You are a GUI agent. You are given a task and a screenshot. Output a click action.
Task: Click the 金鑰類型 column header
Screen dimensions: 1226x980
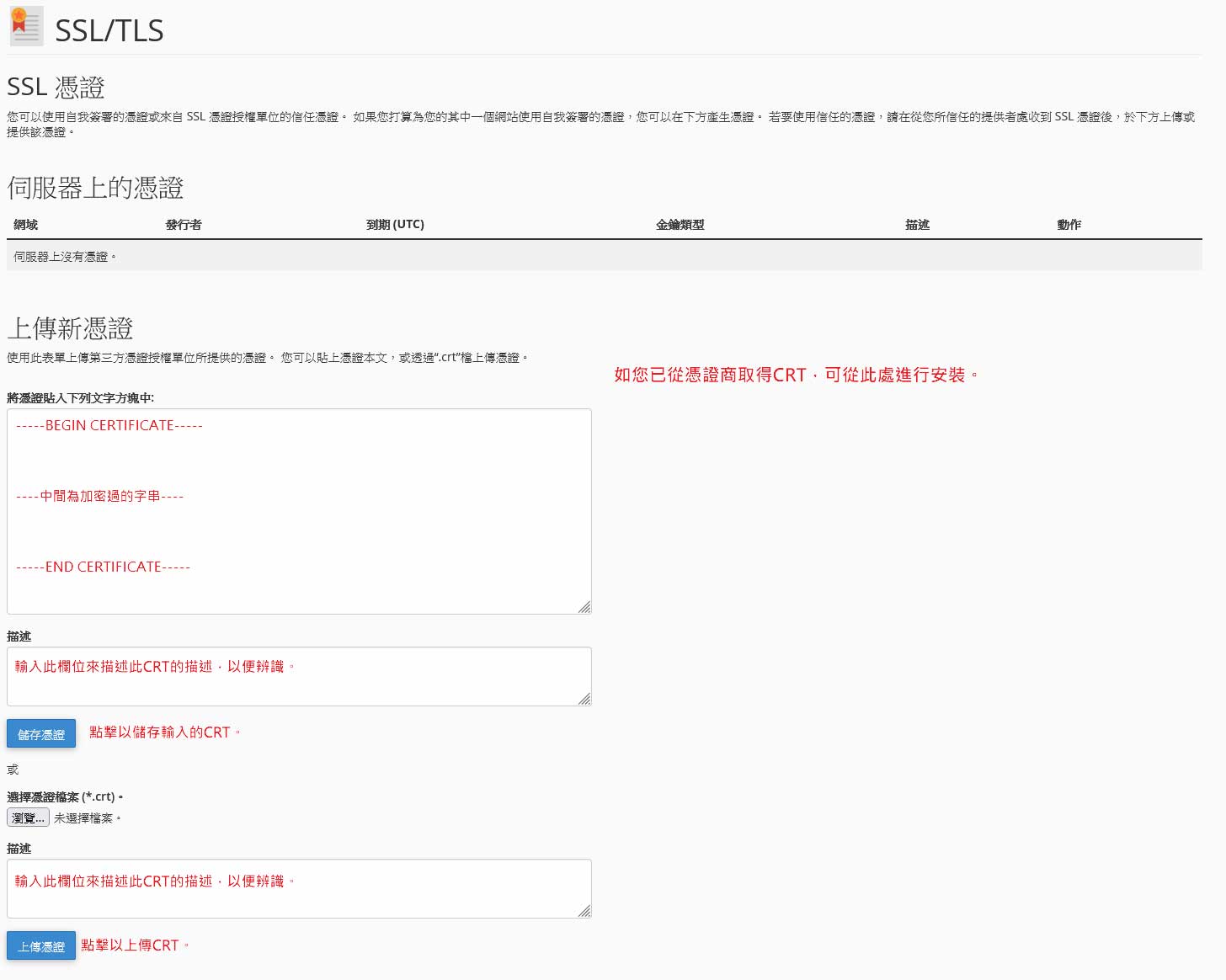coord(680,225)
